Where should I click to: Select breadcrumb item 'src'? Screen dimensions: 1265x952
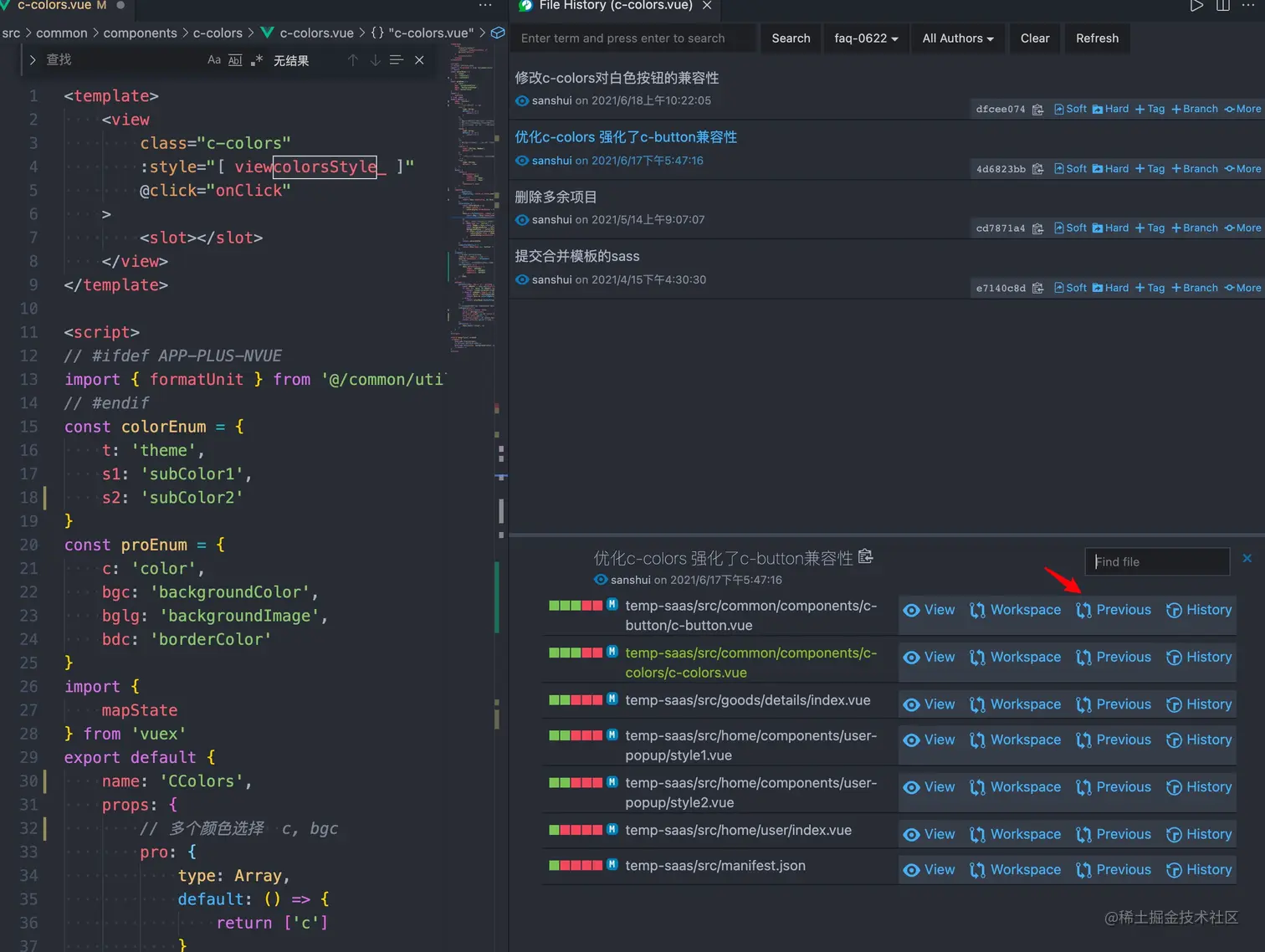(x=11, y=33)
